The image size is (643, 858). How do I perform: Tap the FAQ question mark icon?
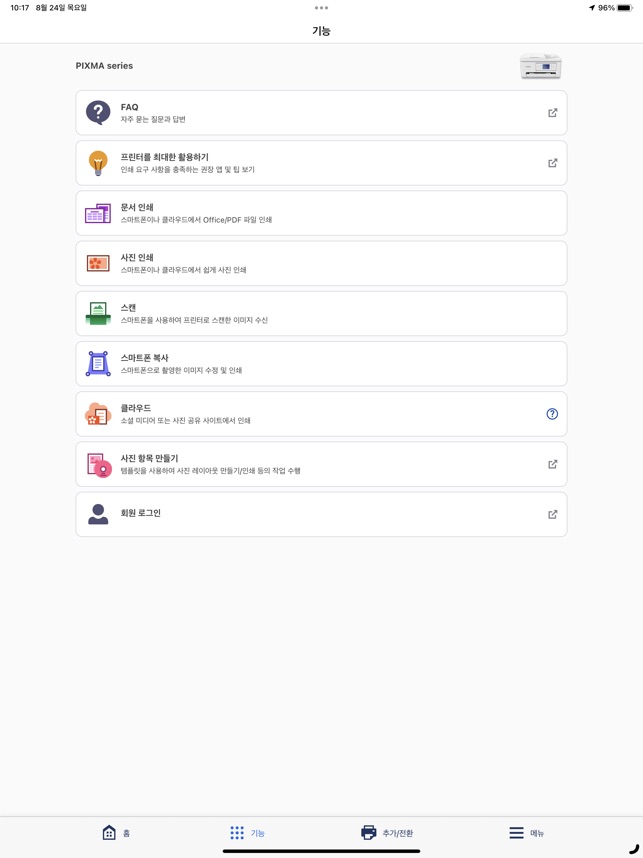pos(98,113)
